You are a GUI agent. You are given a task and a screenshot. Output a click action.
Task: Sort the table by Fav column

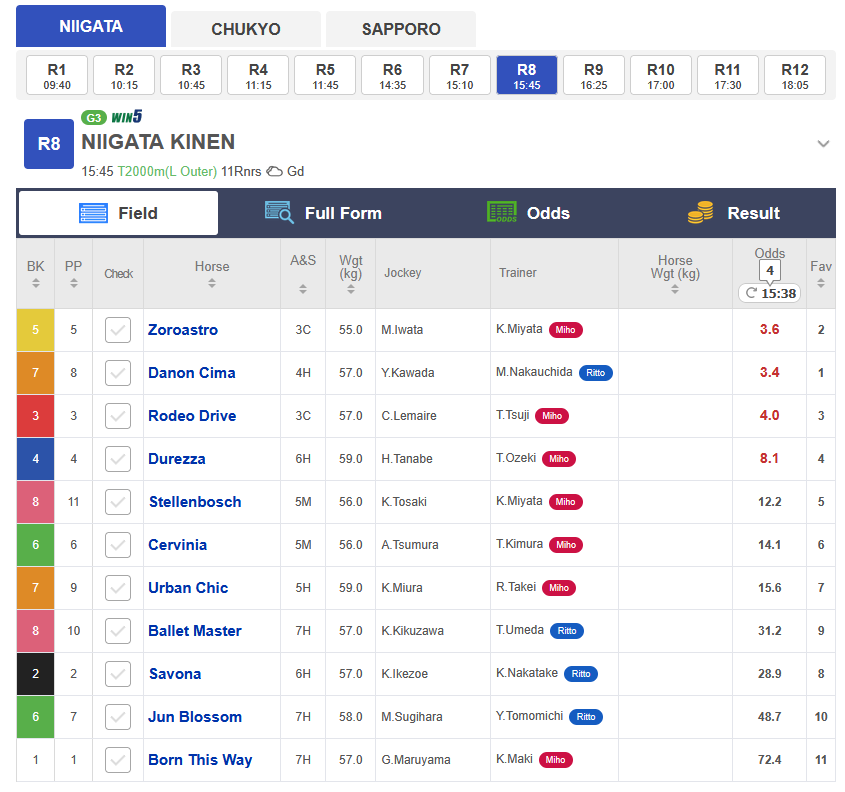[x=821, y=283]
